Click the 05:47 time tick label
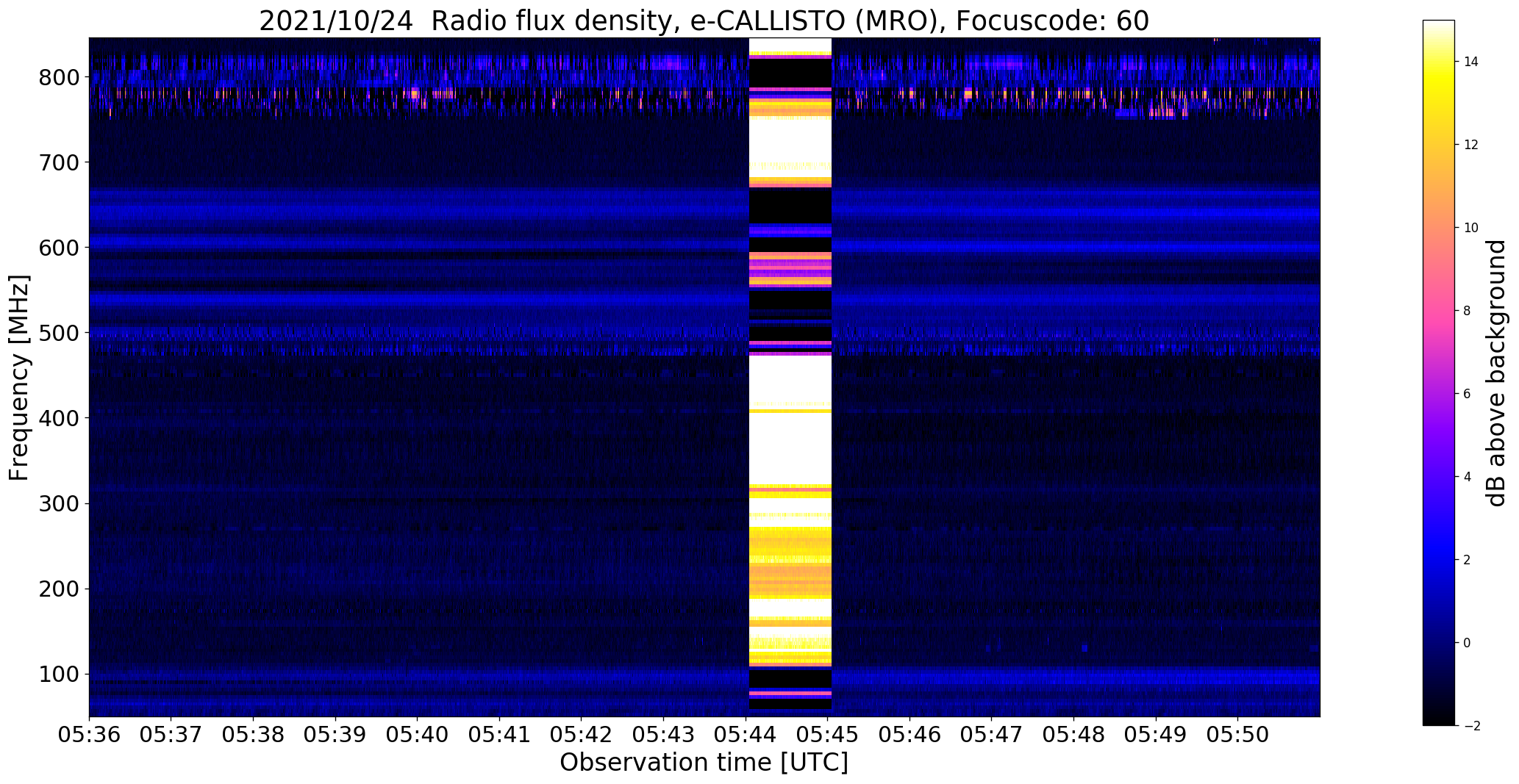The image size is (1519, 784). [992, 736]
